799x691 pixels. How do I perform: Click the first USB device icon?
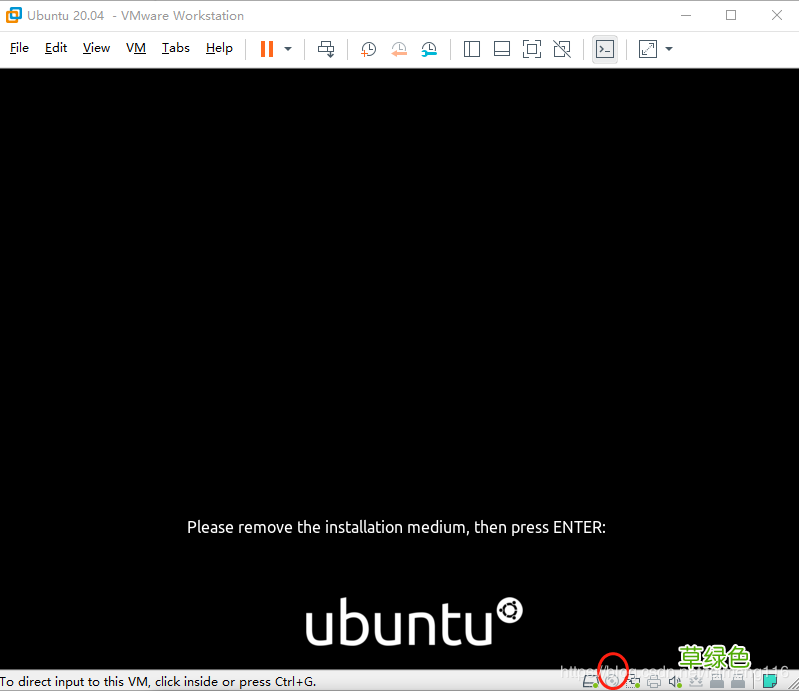point(717,681)
